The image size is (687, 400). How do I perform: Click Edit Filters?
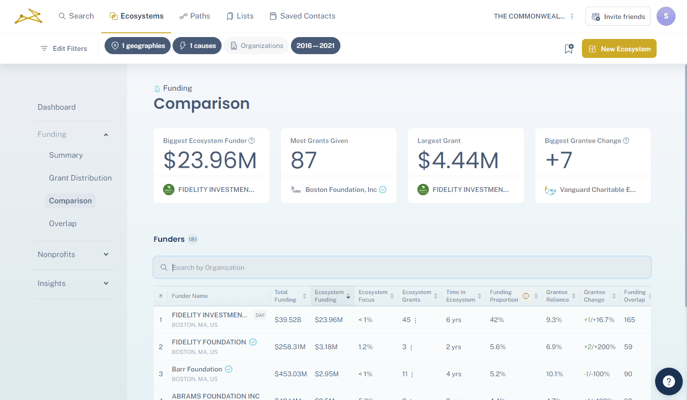[64, 49]
